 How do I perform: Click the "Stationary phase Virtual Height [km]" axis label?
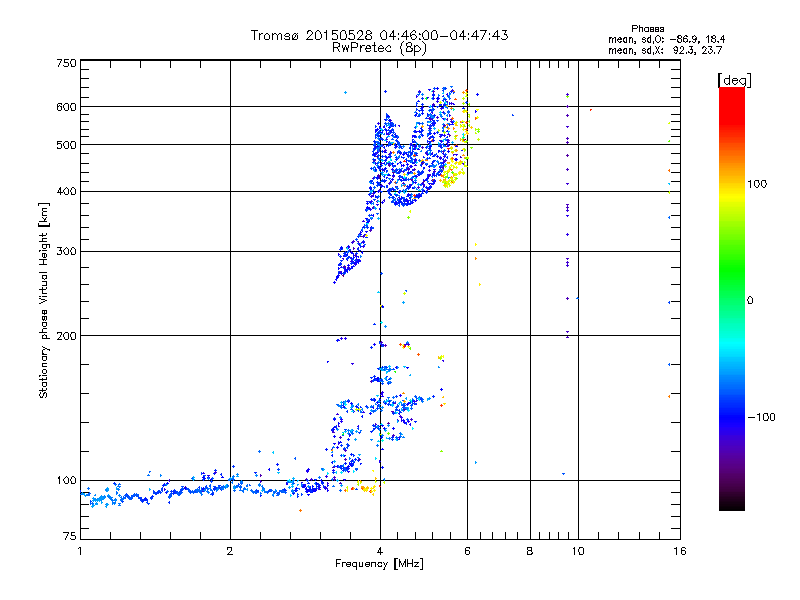coord(44,300)
